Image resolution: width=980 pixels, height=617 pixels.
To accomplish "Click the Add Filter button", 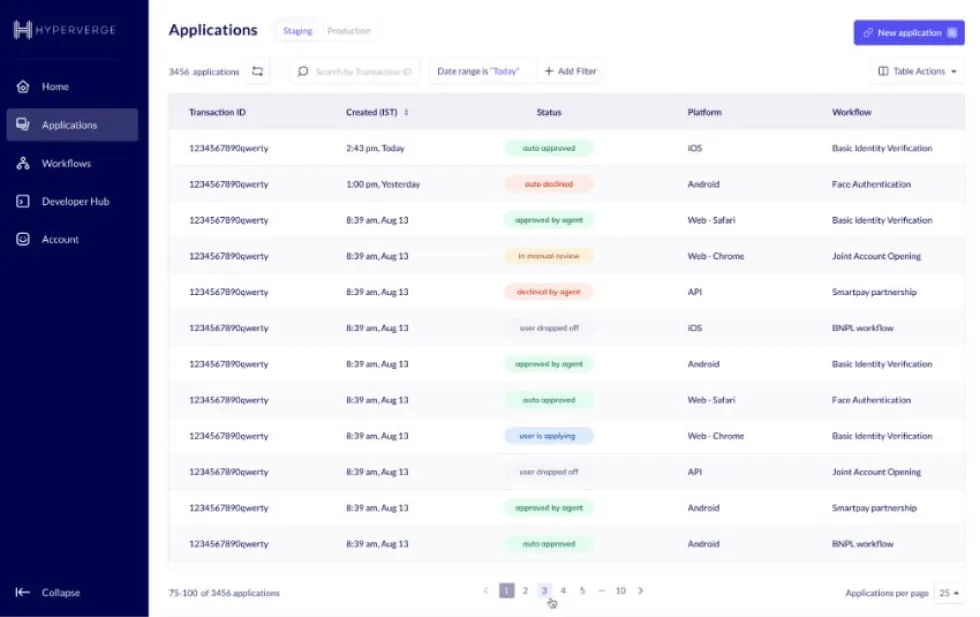I will 570,71.
